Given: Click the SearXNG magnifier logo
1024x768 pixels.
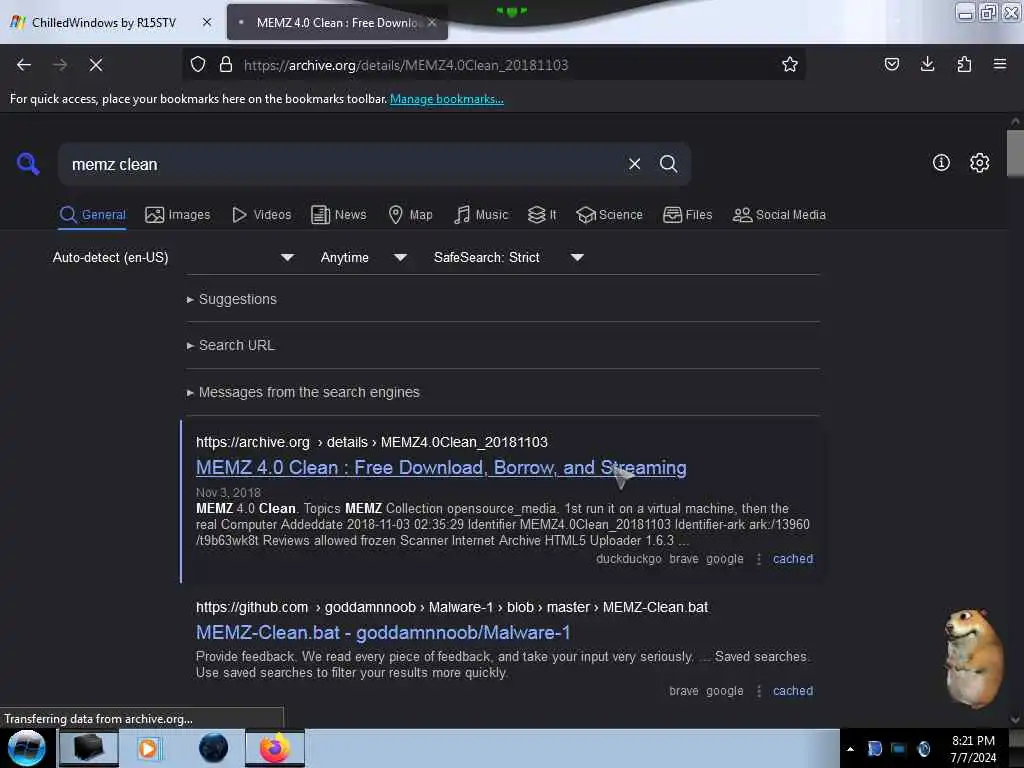Looking at the screenshot, I should [x=27, y=163].
